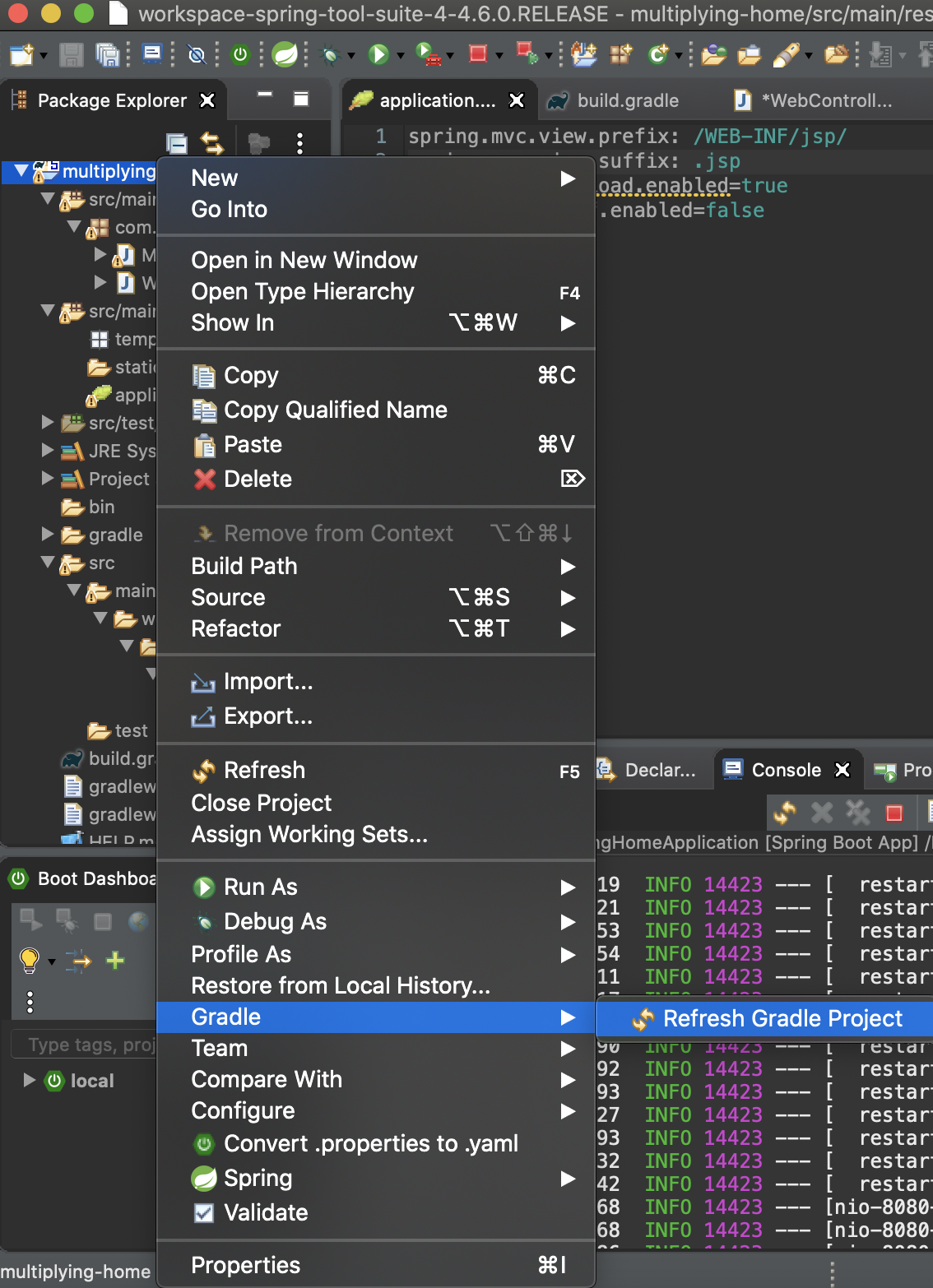Click the Spring leaf toolbar icon
The height and width of the screenshot is (1288, 933).
click(x=285, y=55)
